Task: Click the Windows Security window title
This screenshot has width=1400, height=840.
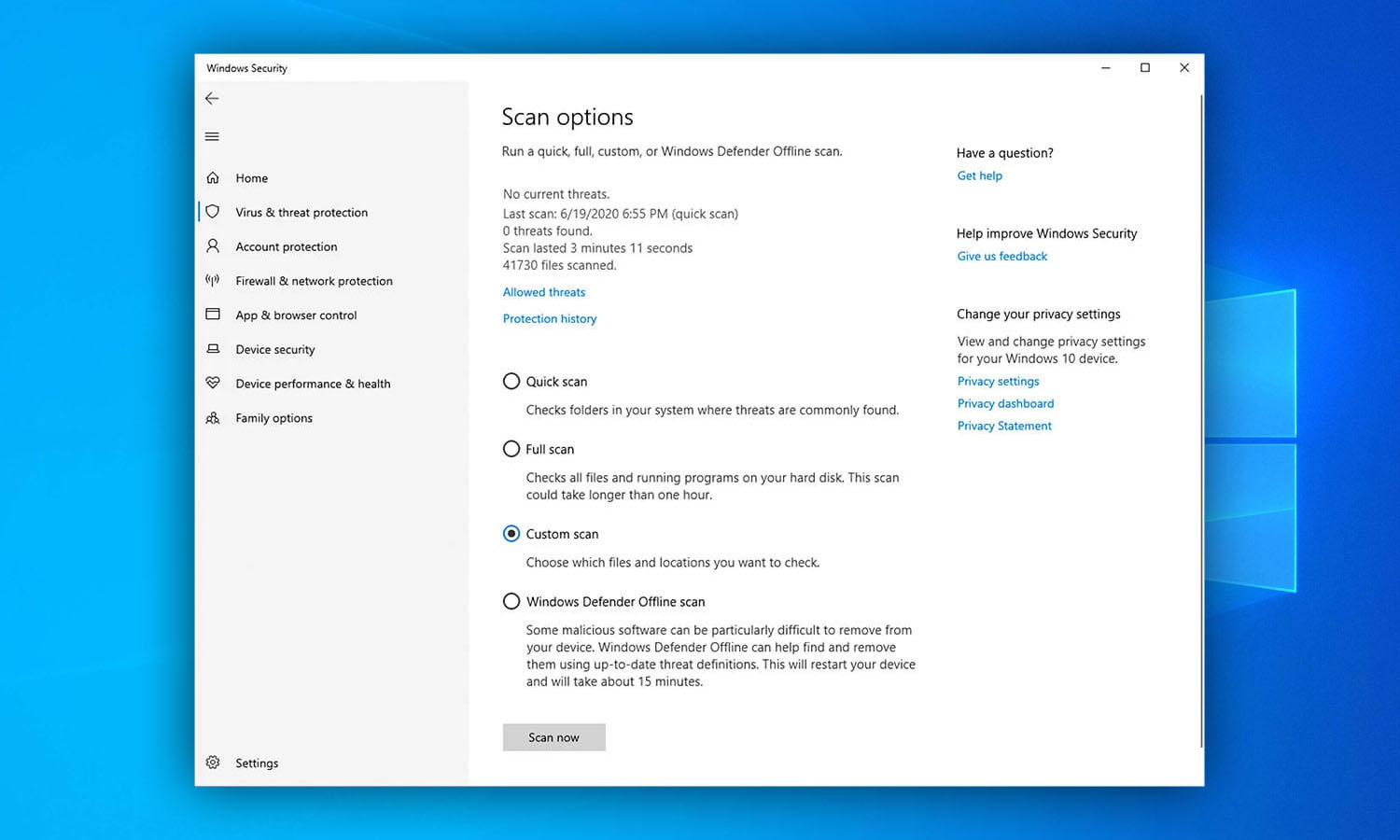Action: click(247, 68)
